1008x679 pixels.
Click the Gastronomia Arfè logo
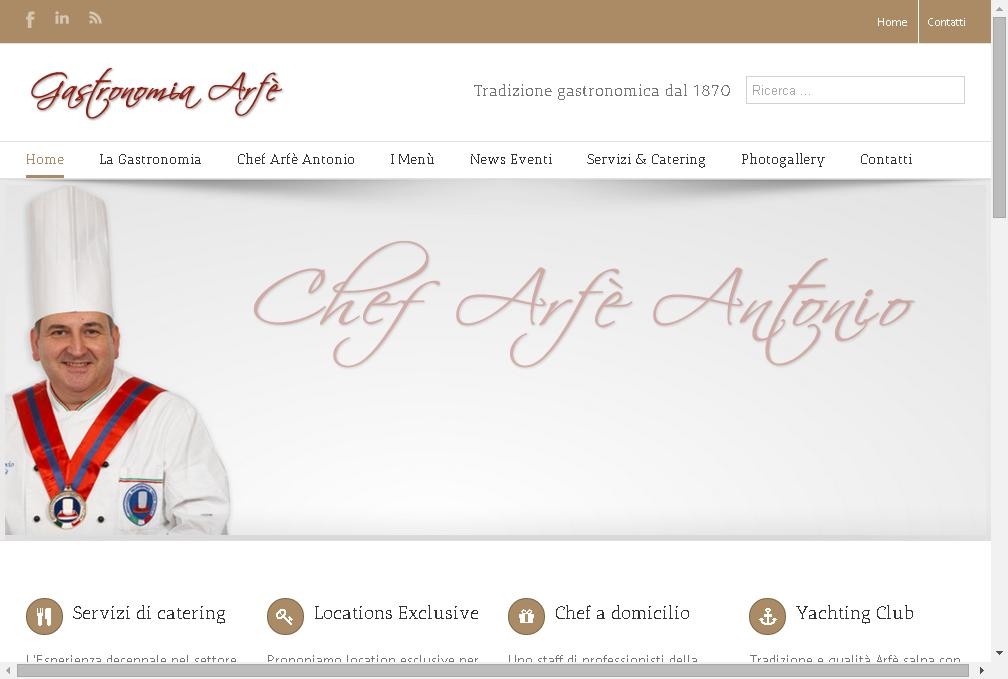point(156,93)
